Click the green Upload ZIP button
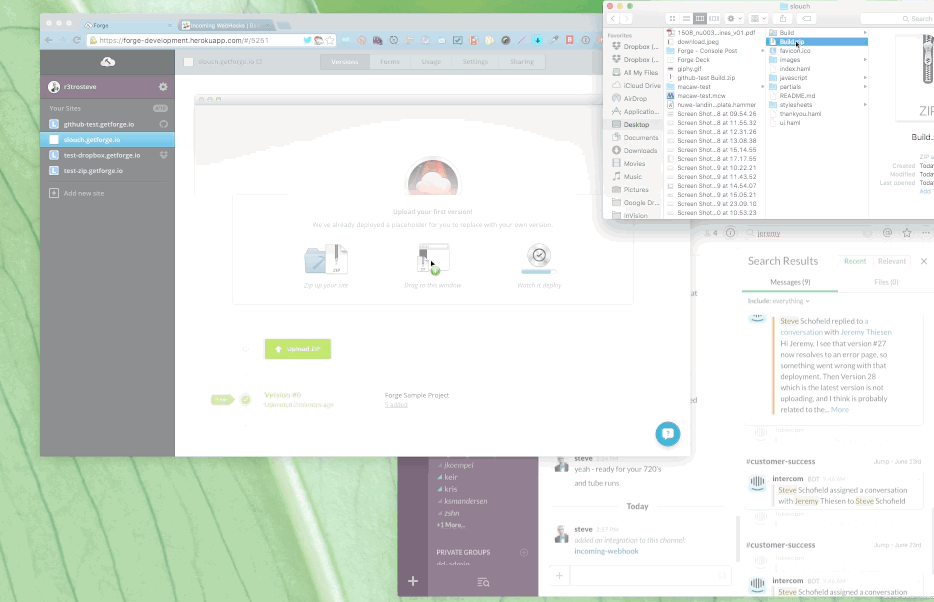Screen dimensions: 934x602 [298, 349]
